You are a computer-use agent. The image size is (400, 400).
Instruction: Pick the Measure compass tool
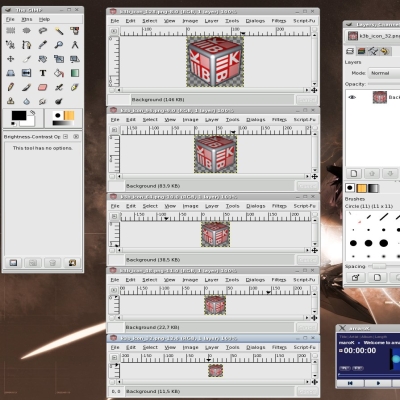(x=75, y=45)
